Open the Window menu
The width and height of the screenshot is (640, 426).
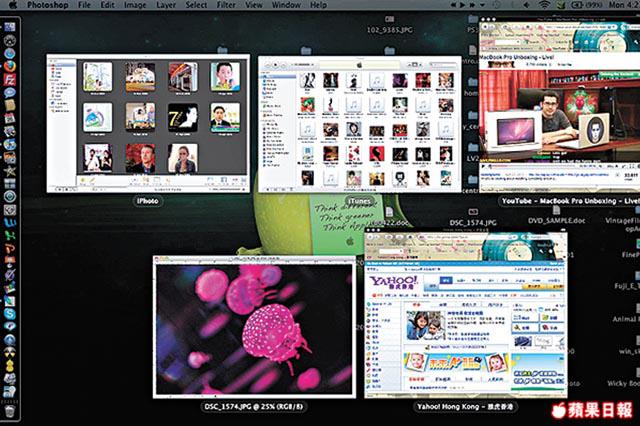286,5
